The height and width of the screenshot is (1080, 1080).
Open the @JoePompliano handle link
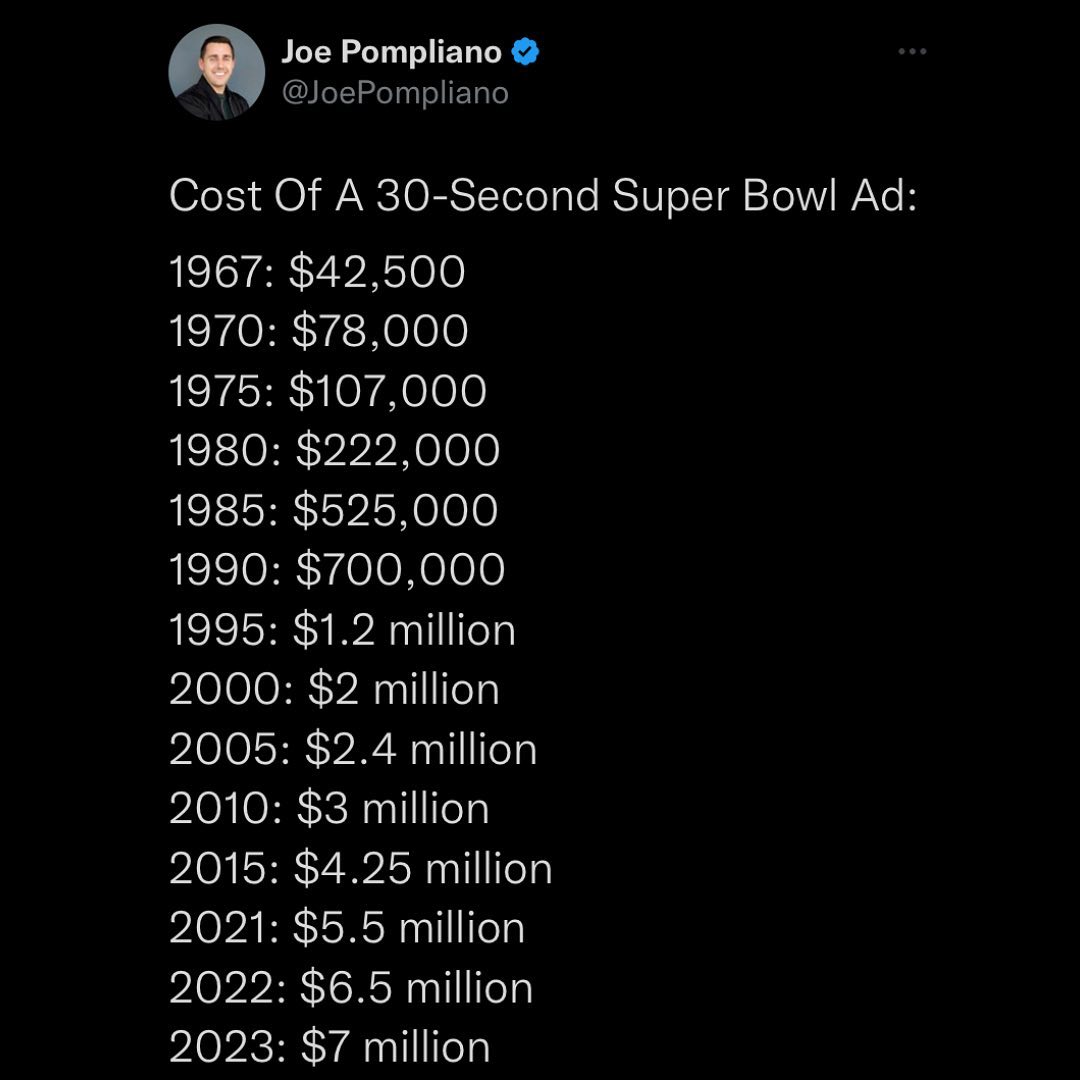[395, 93]
